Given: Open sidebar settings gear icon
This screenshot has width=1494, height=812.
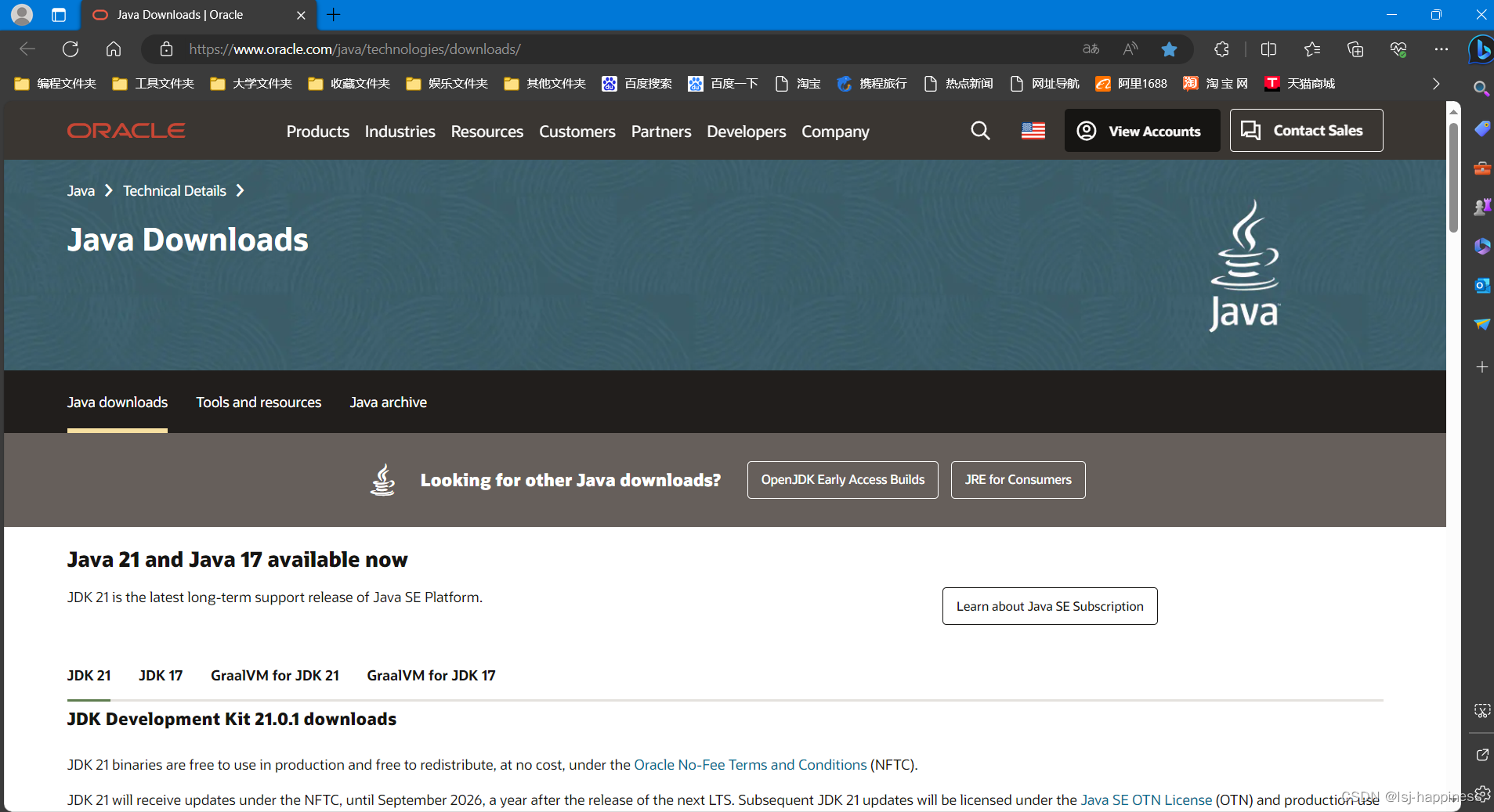Looking at the screenshot, I should [x=1482, y=794].
